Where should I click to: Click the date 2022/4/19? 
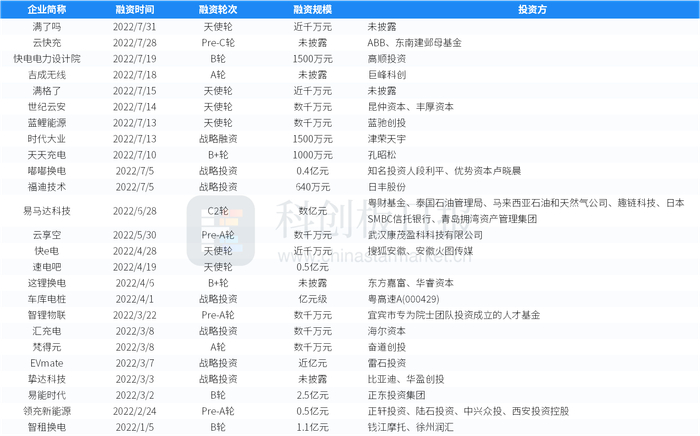(x=134, y=267)
